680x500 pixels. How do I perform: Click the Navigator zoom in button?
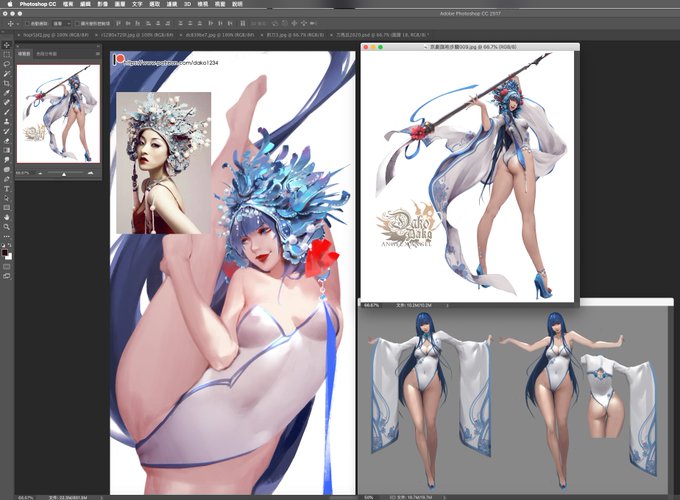point(90,173)
